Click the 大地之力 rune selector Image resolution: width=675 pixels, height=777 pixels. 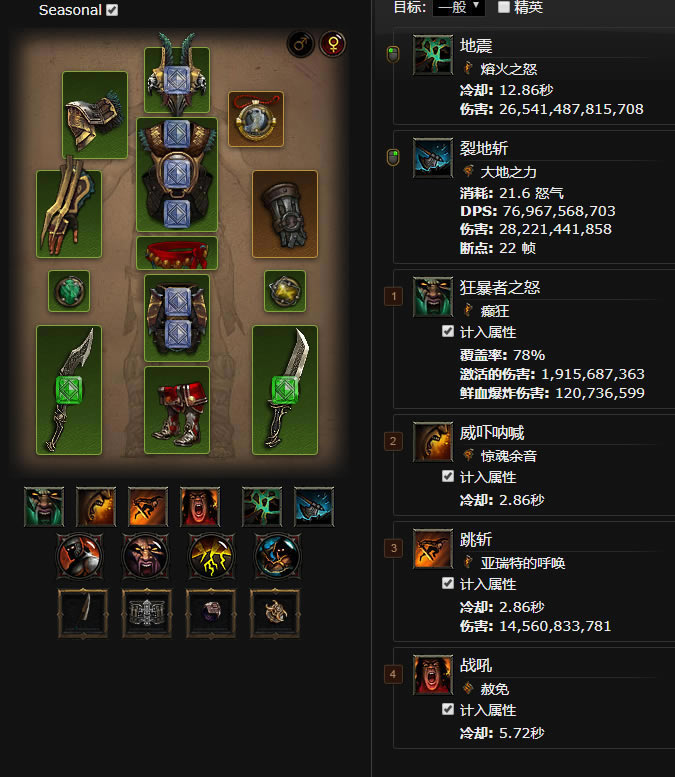coord(501,172)
